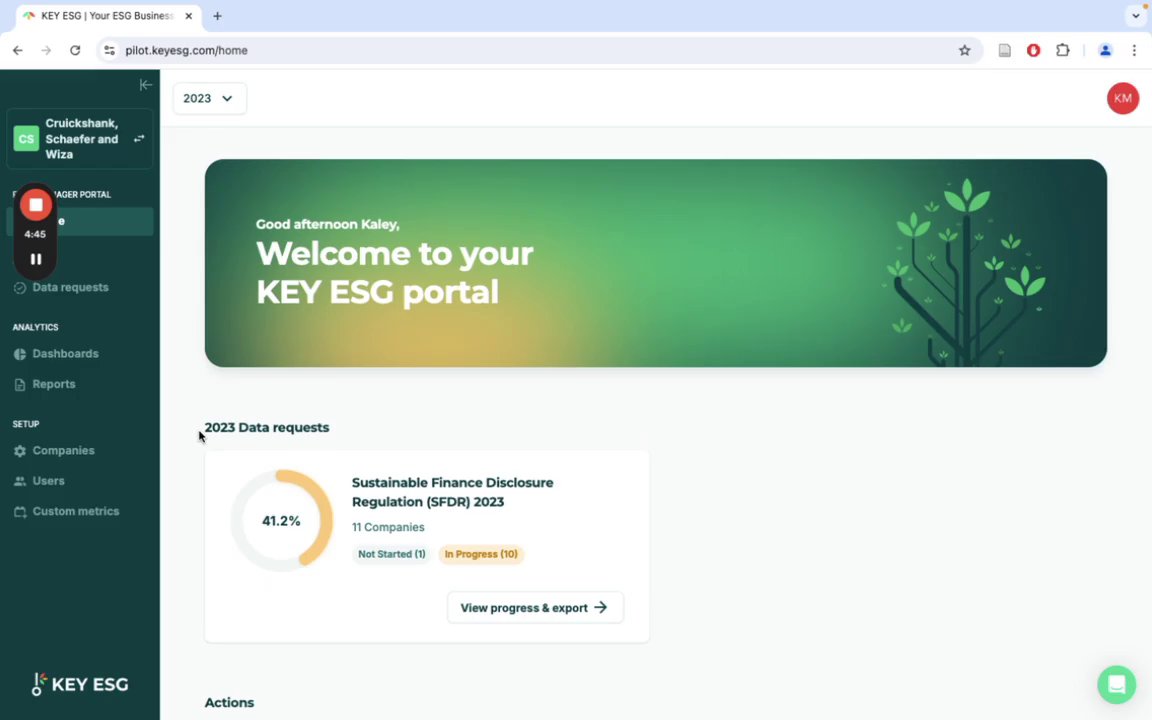
Task: Open Data requests in the sidebar
Action: (x=71, y=287)
